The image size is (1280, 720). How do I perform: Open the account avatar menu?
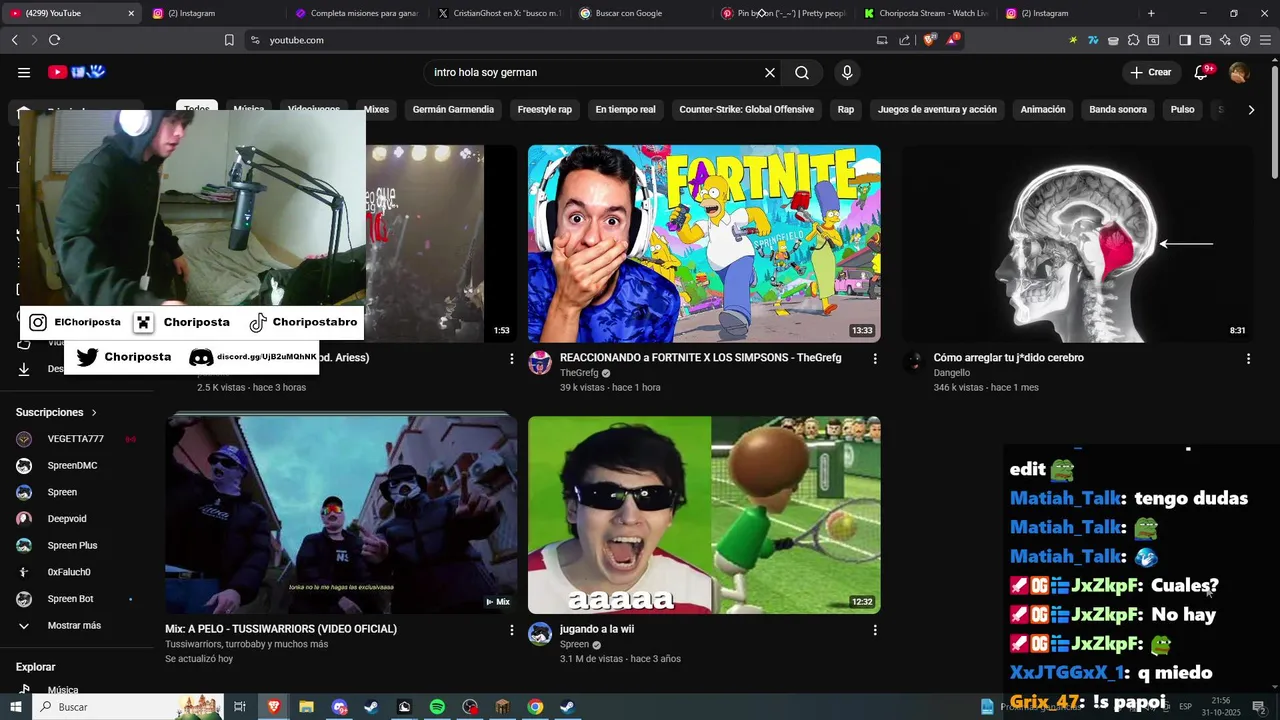point(1239,72)
